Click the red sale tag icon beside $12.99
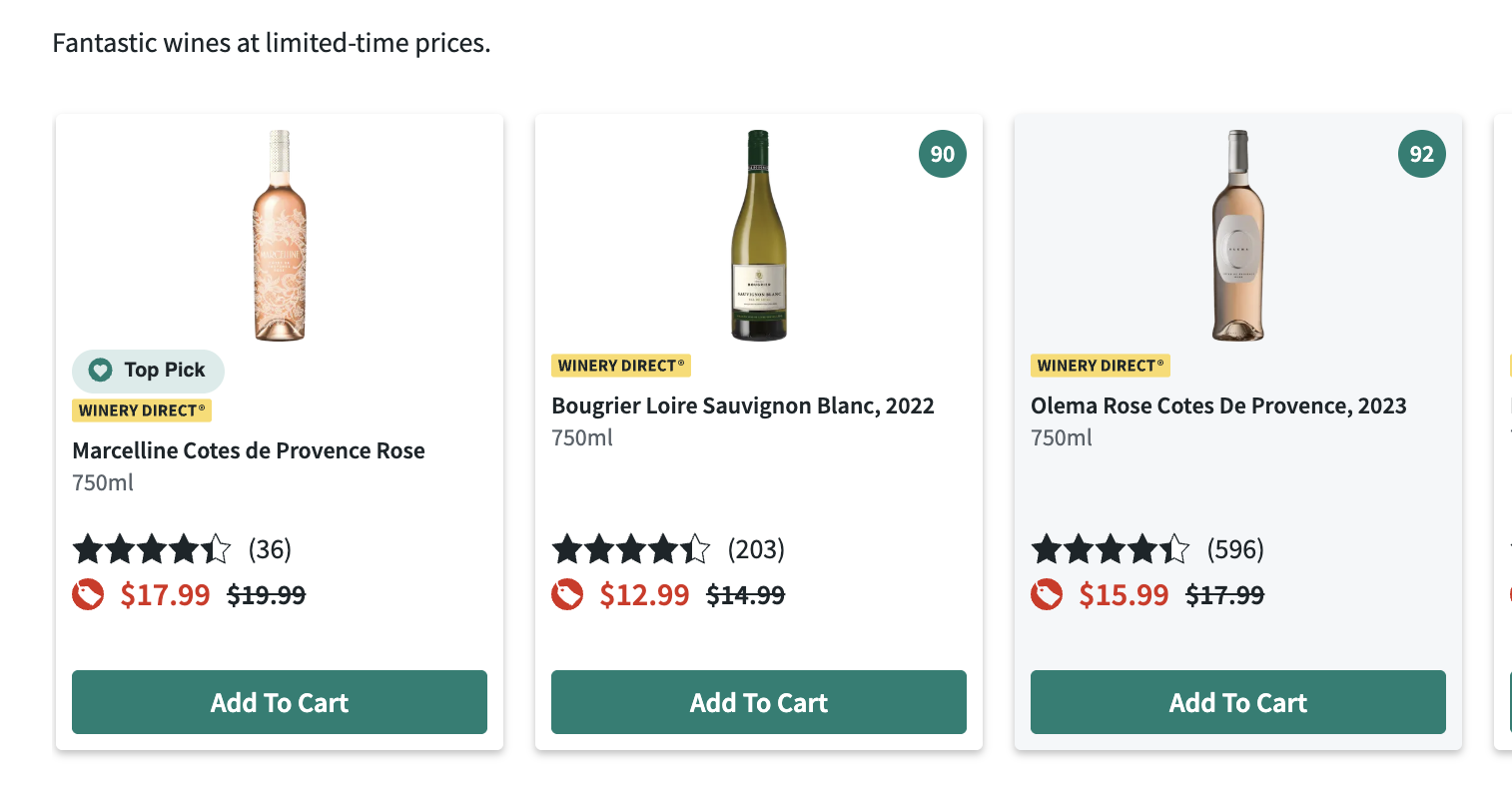This screenshot has height=803, width=1512. (567, 595)
